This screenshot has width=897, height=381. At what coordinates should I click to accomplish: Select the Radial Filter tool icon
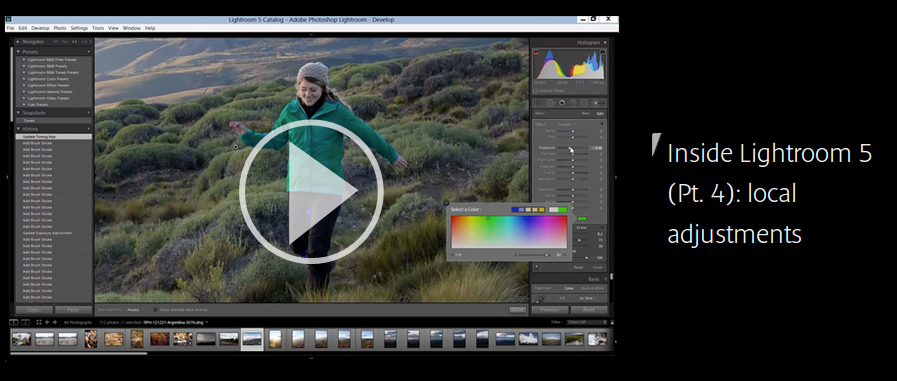(x=584, y=103)
